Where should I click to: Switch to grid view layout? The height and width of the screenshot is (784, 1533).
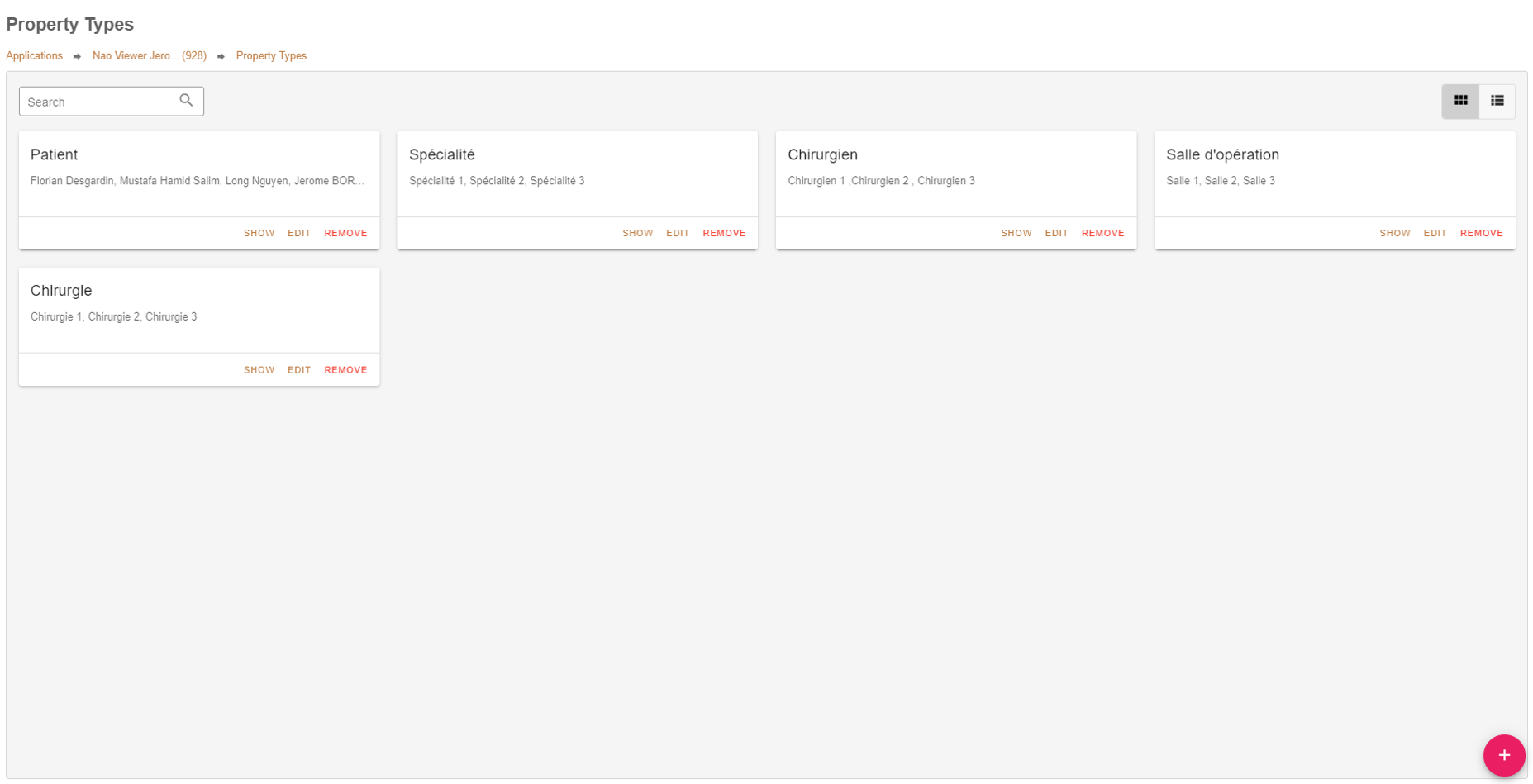(x=1460, y=101)
